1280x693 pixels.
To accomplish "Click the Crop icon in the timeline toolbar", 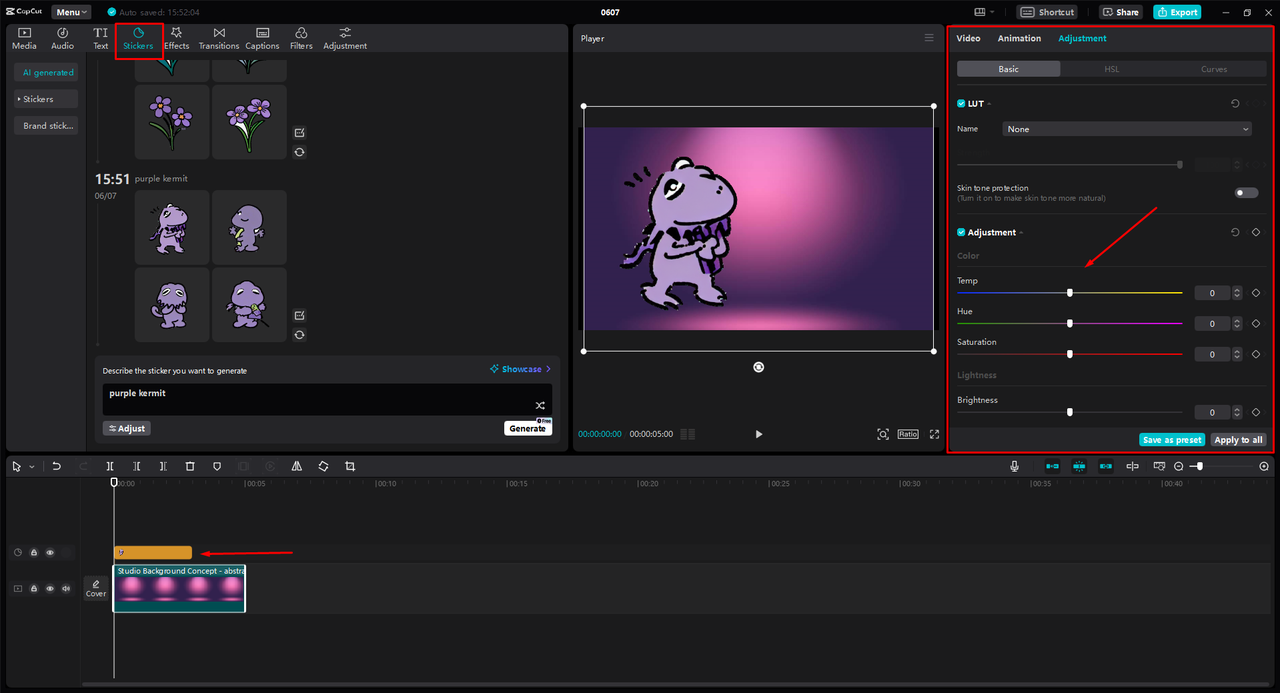I will 350,467.
